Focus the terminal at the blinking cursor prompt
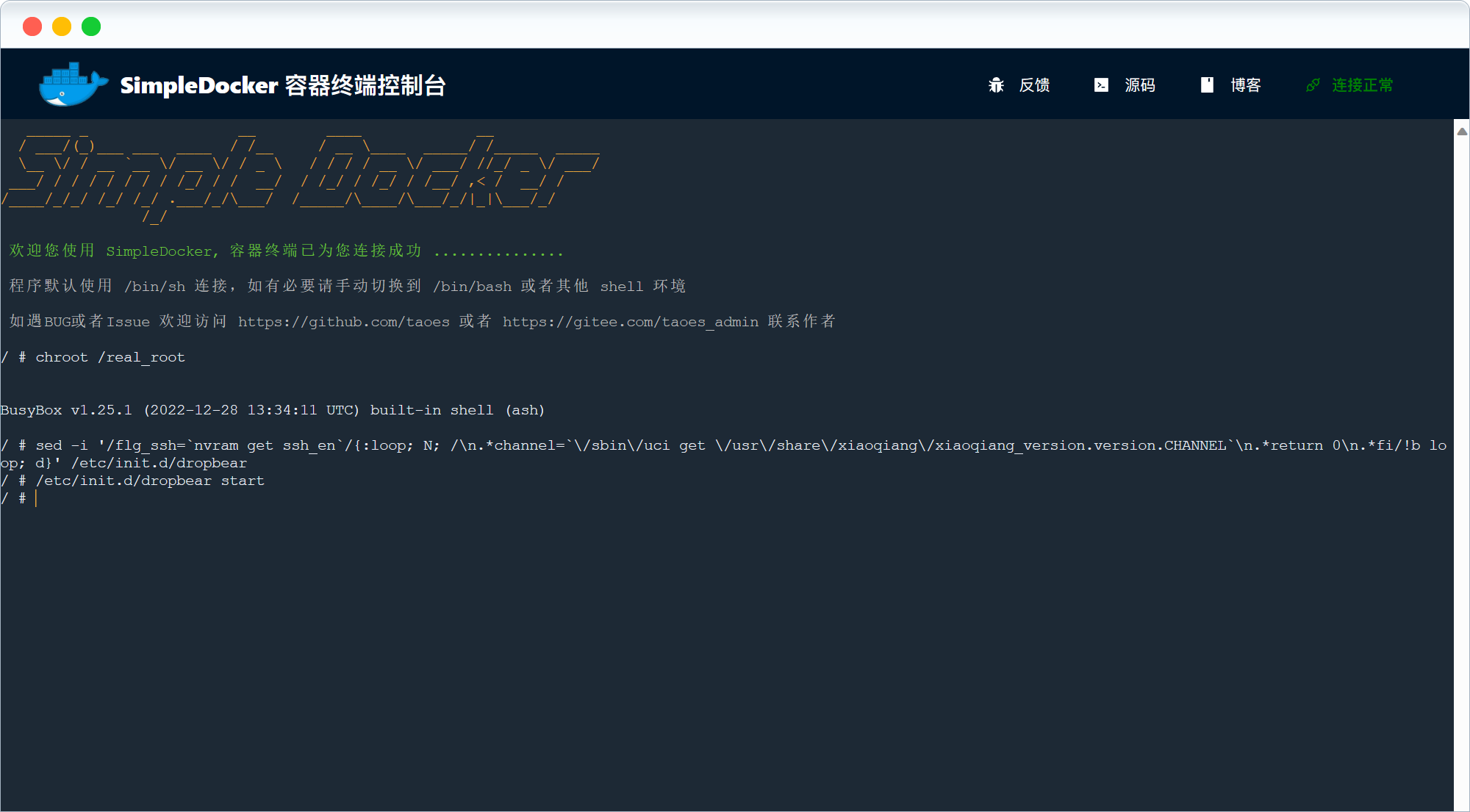 tap(36, 498)
